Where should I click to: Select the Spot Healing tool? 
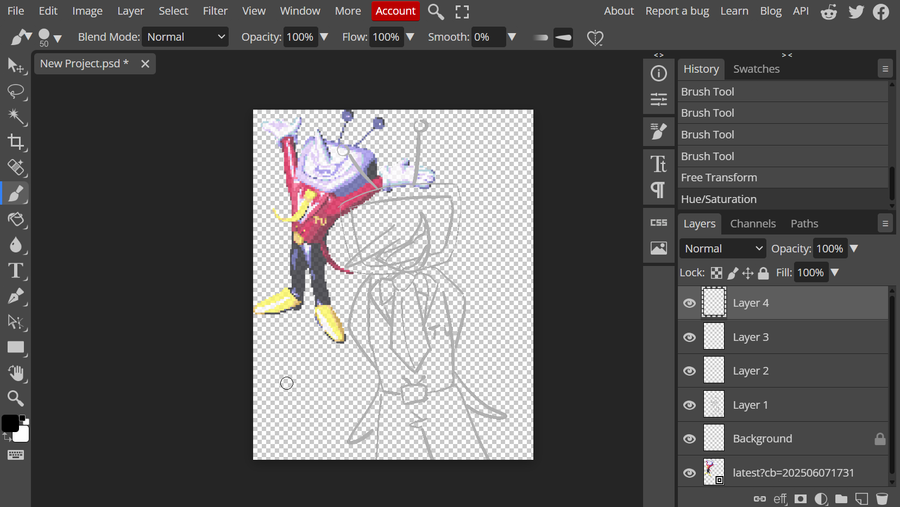point(15,168)
